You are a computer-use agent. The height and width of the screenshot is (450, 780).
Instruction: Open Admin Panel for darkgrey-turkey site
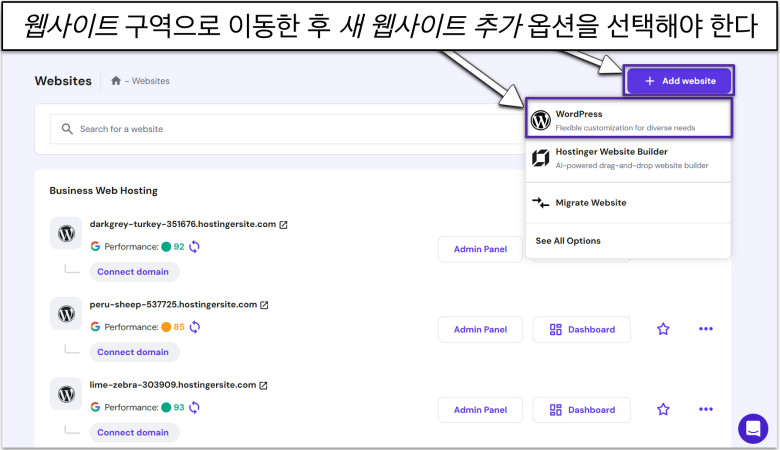pyautogui.click(x=480, y=249)
